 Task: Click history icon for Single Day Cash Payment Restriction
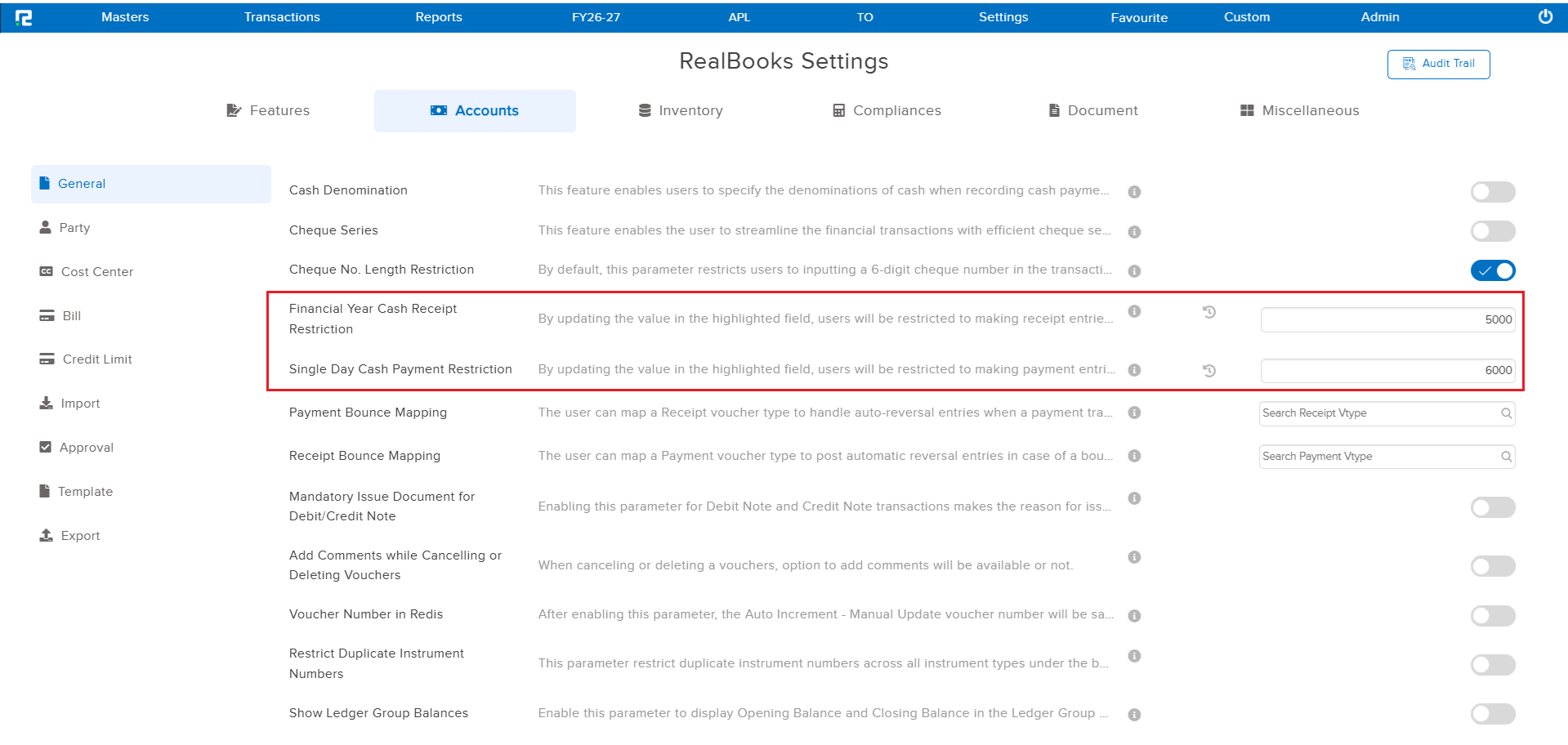1209,370
